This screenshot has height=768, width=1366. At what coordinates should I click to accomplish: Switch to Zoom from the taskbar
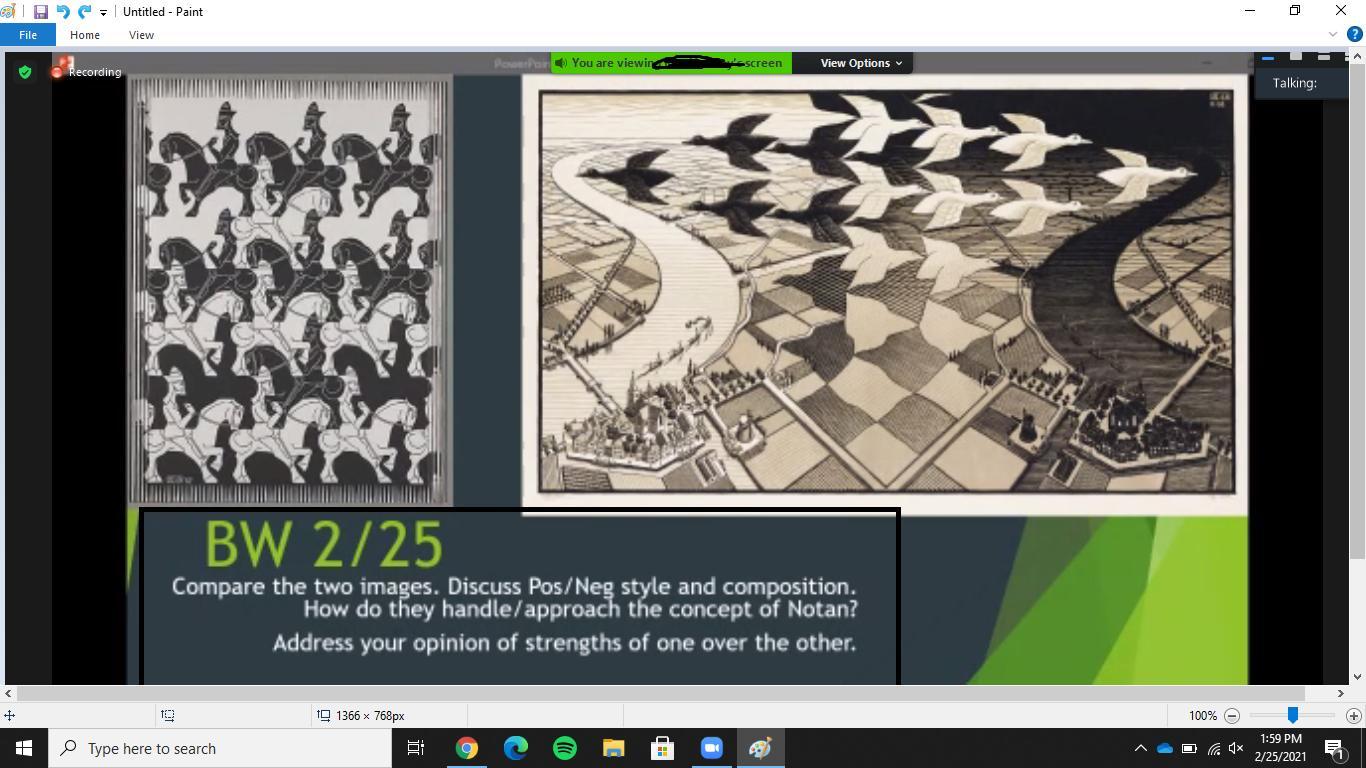(x=712, y=748)
